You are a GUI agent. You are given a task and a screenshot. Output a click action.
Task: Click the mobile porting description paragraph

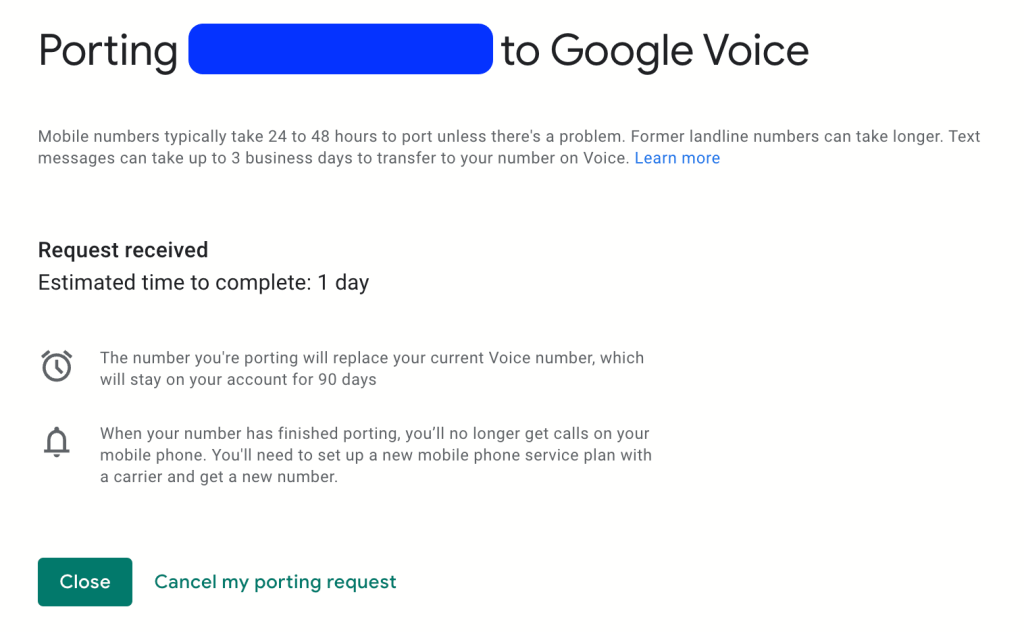[500, 146]
